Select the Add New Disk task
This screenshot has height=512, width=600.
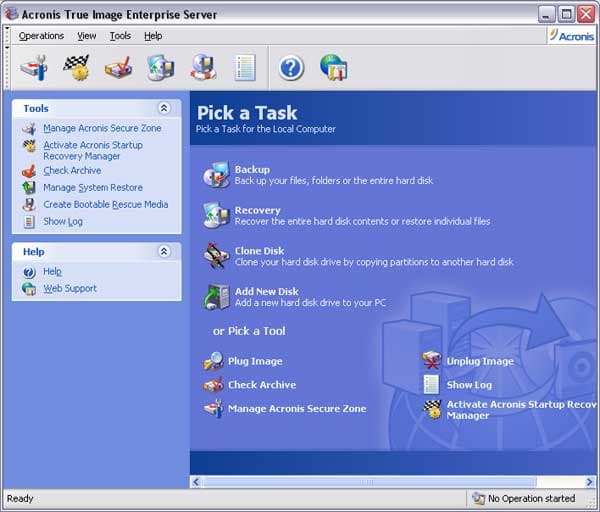[x=267, y=292]
